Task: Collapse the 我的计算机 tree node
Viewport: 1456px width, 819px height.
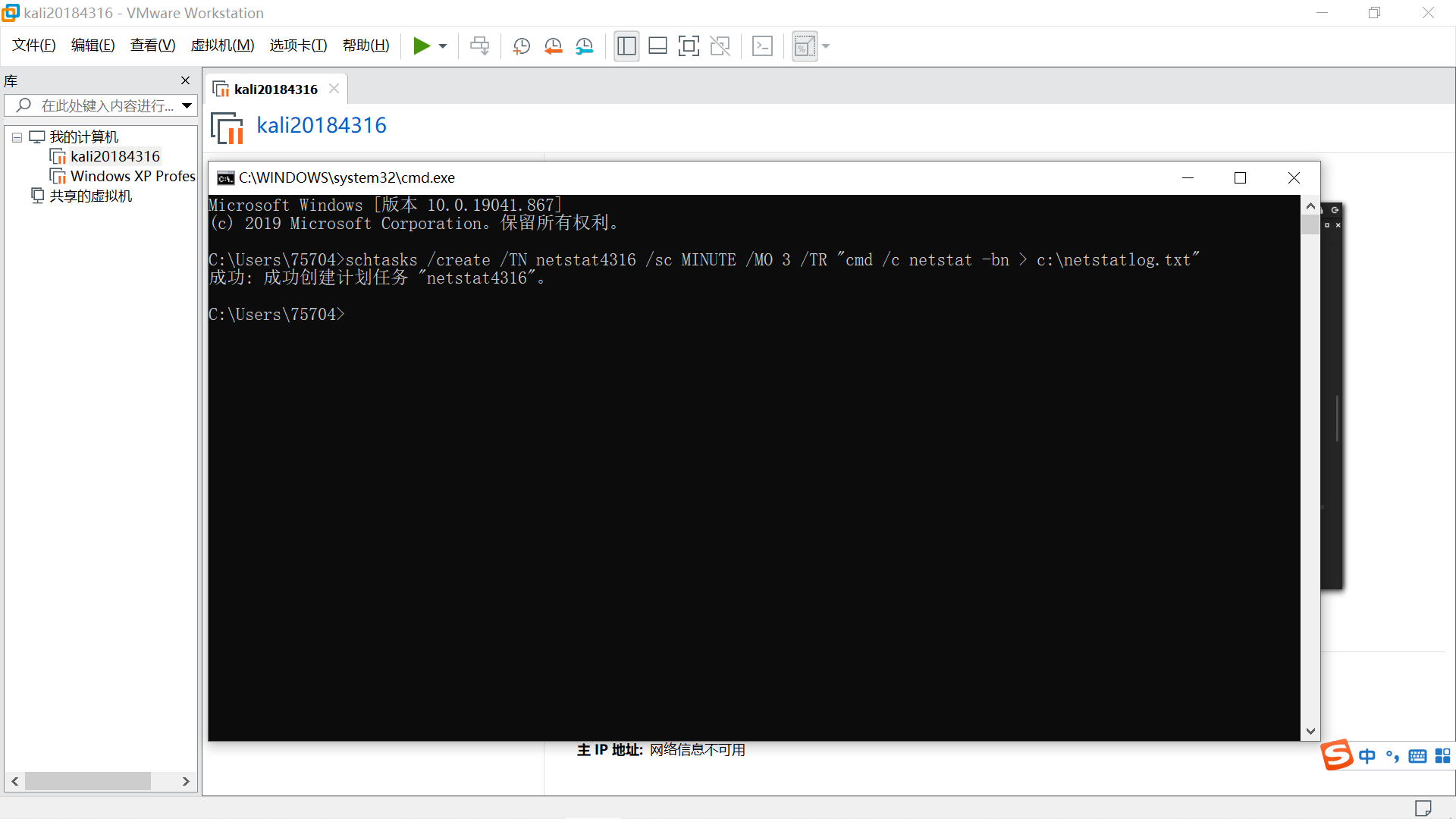Action: coord(17,137)
